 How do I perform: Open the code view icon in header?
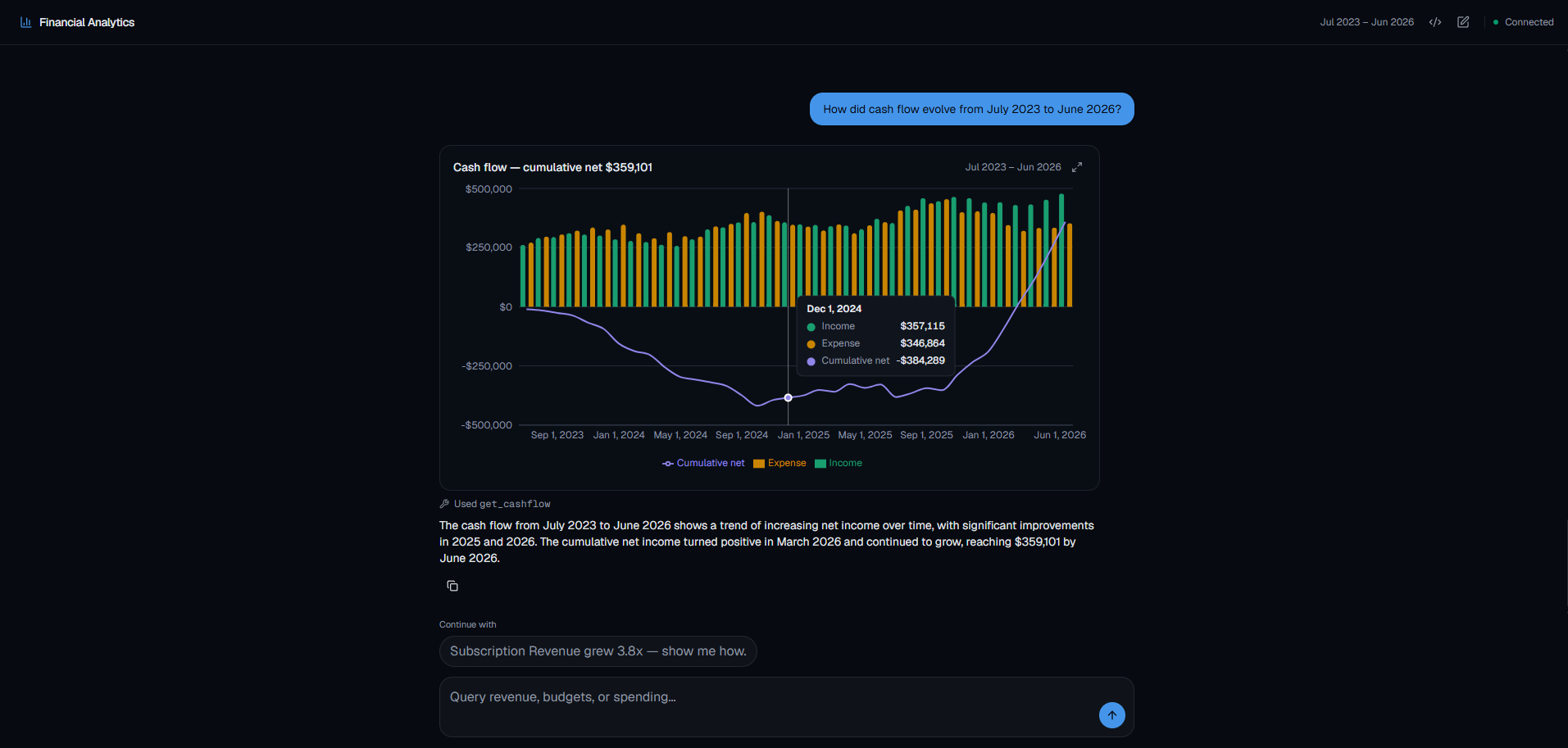(1435, 22)
